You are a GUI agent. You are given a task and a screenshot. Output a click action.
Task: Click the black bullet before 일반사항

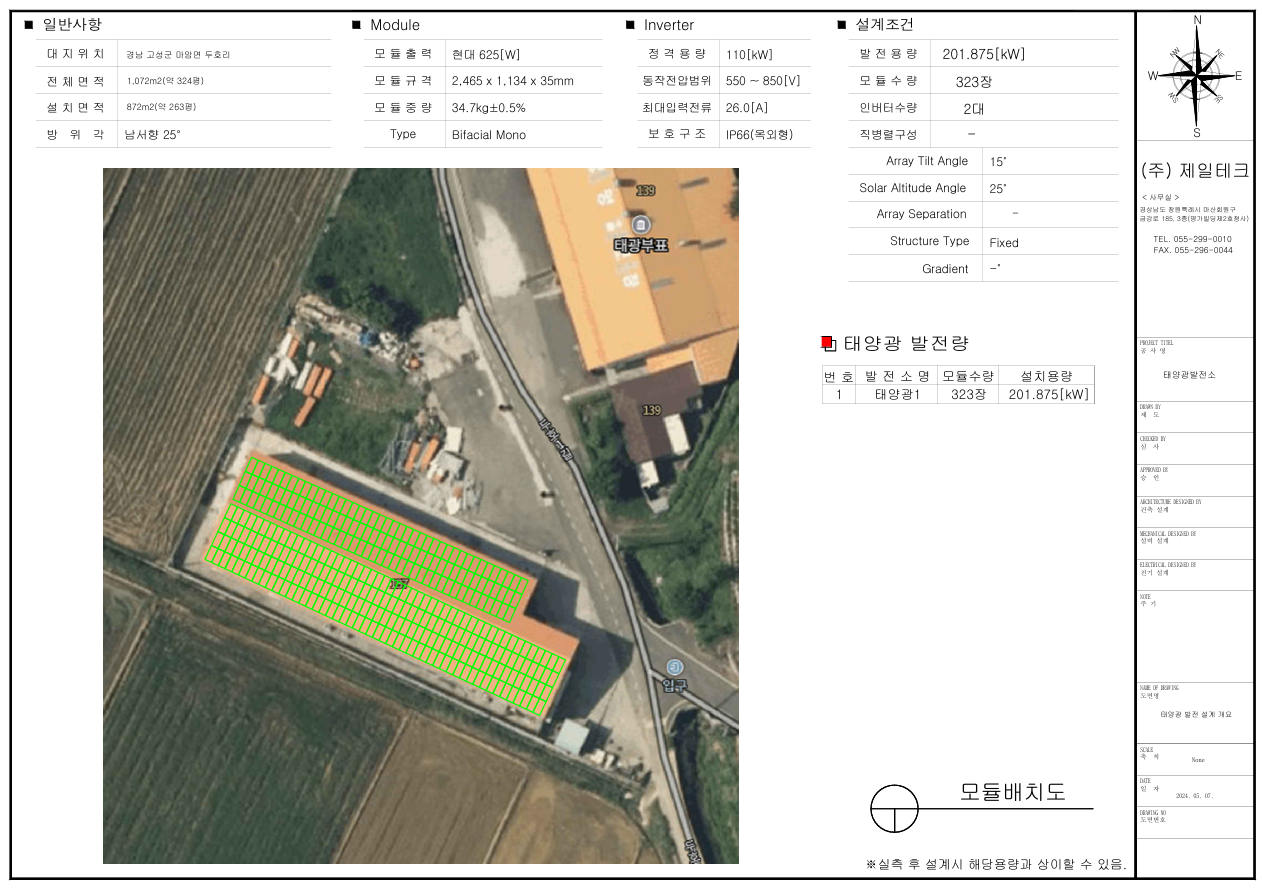tap(28, 25)
